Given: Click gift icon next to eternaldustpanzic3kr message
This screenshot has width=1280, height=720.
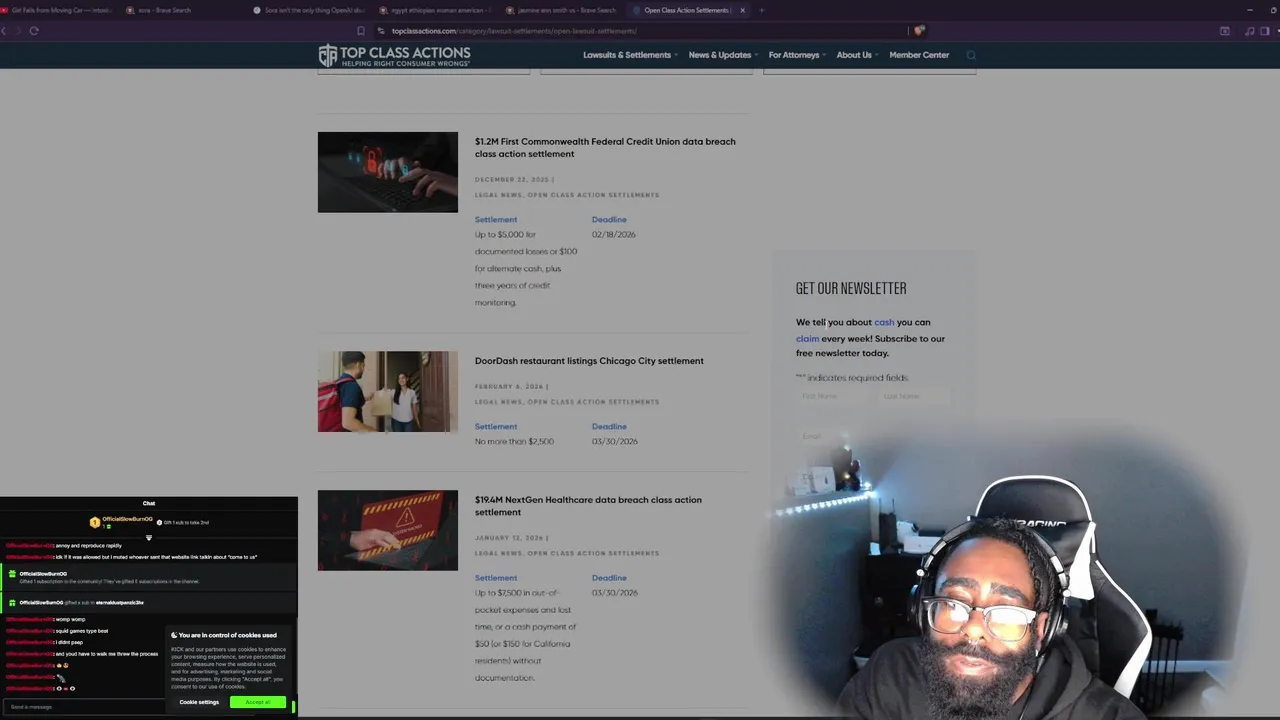Looking at the screenshot, I should pyautogui.click(x=12, y=603).
